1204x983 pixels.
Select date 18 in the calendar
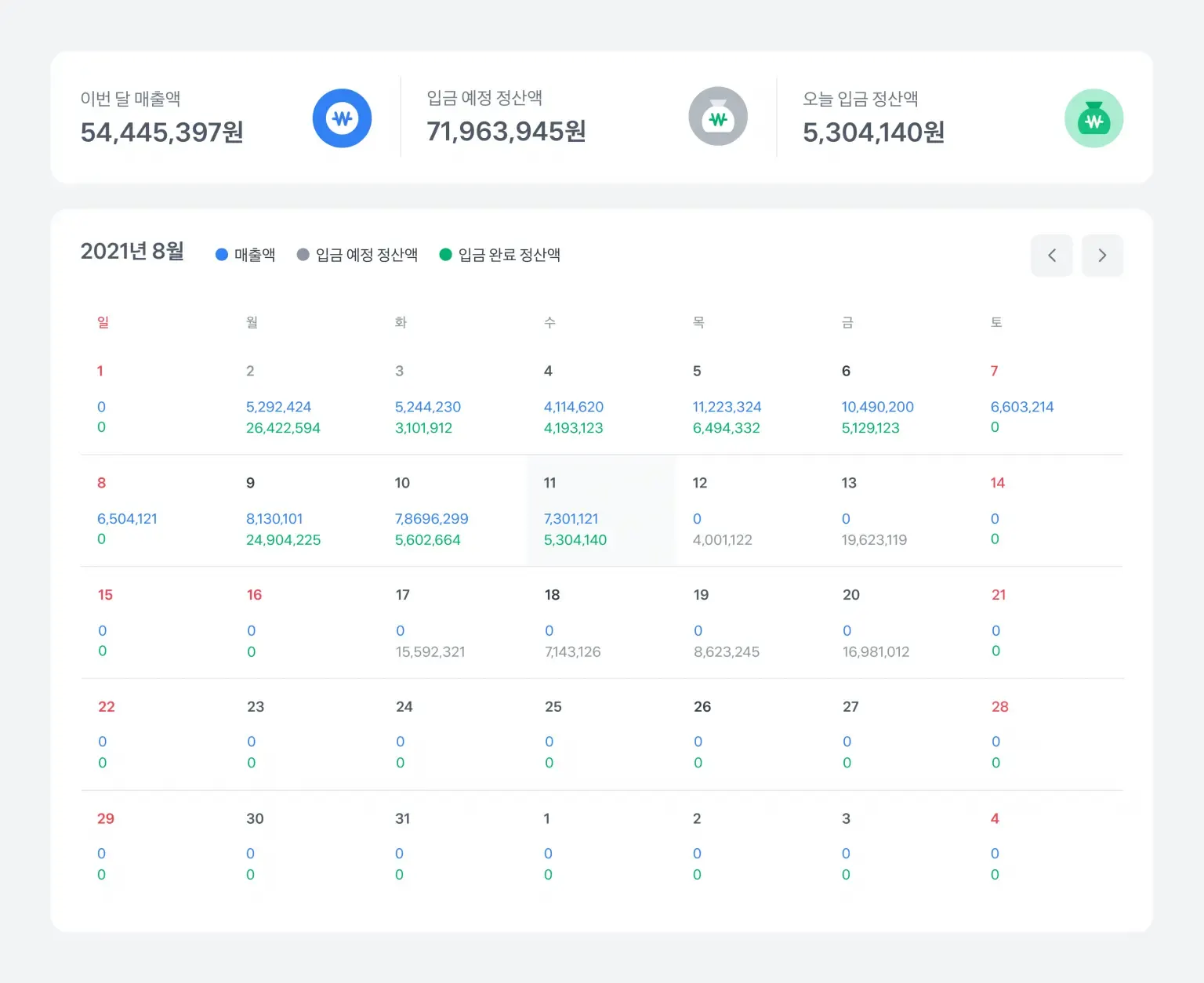[552, 595]
